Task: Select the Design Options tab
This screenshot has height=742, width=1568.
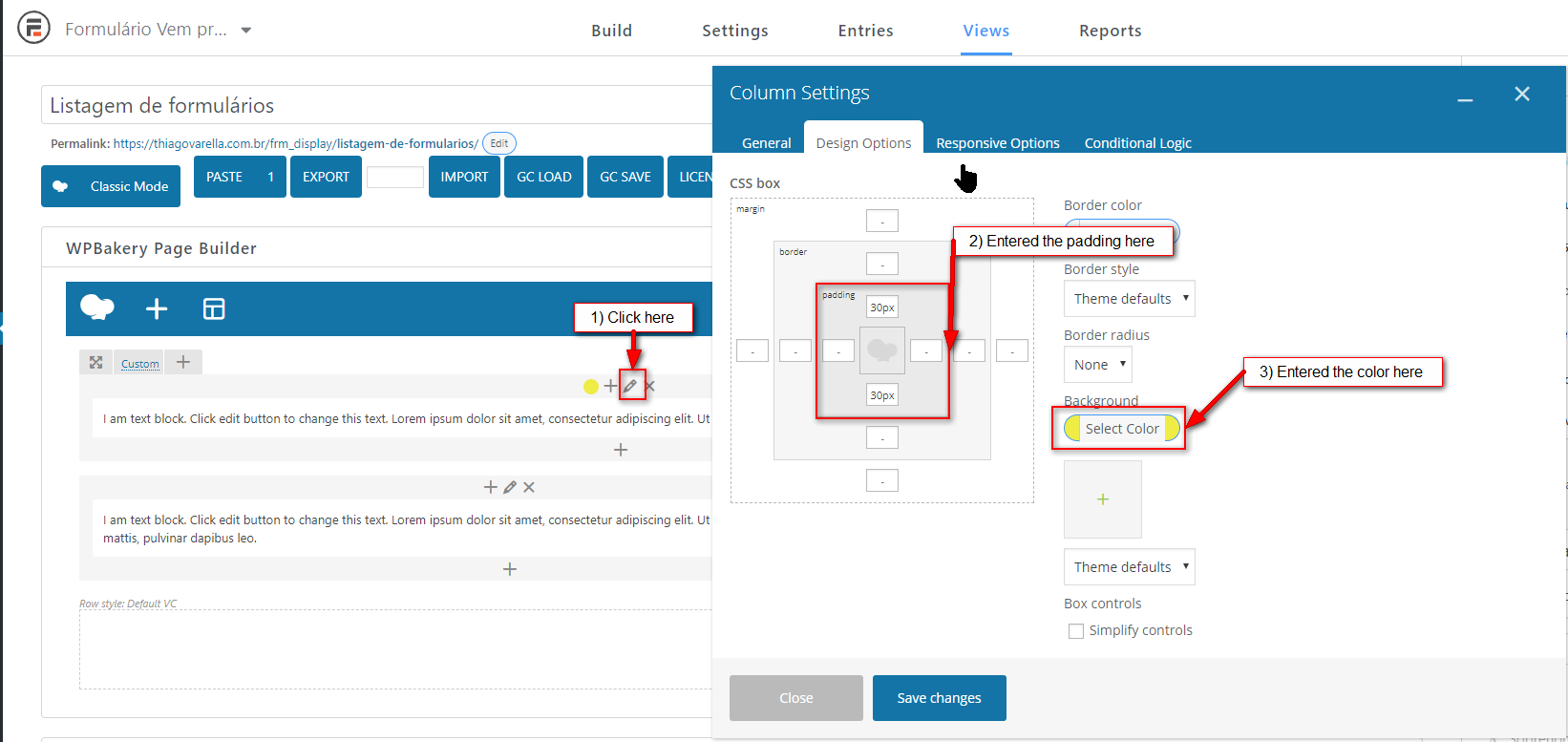Action: click(863, 142)
